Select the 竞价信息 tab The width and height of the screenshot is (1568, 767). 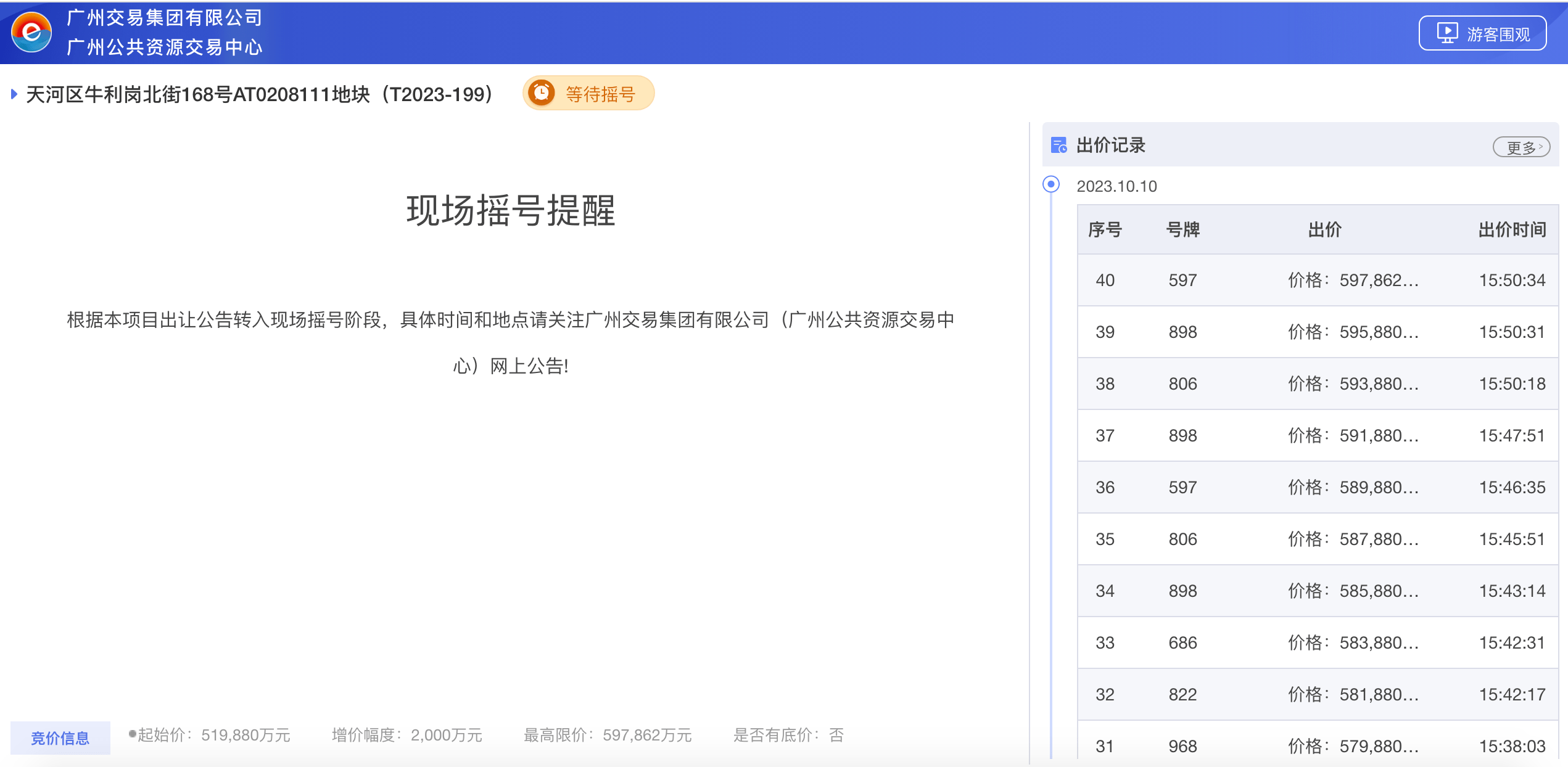coord(60,737)
